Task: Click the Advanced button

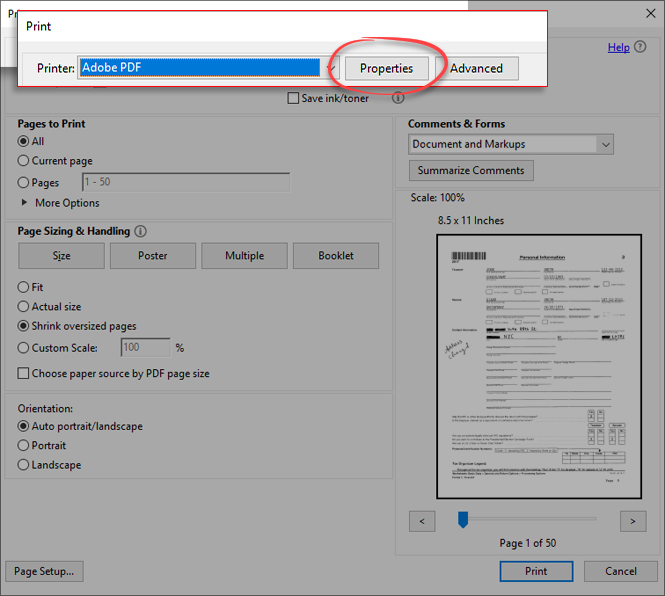Action: point(476,68)
